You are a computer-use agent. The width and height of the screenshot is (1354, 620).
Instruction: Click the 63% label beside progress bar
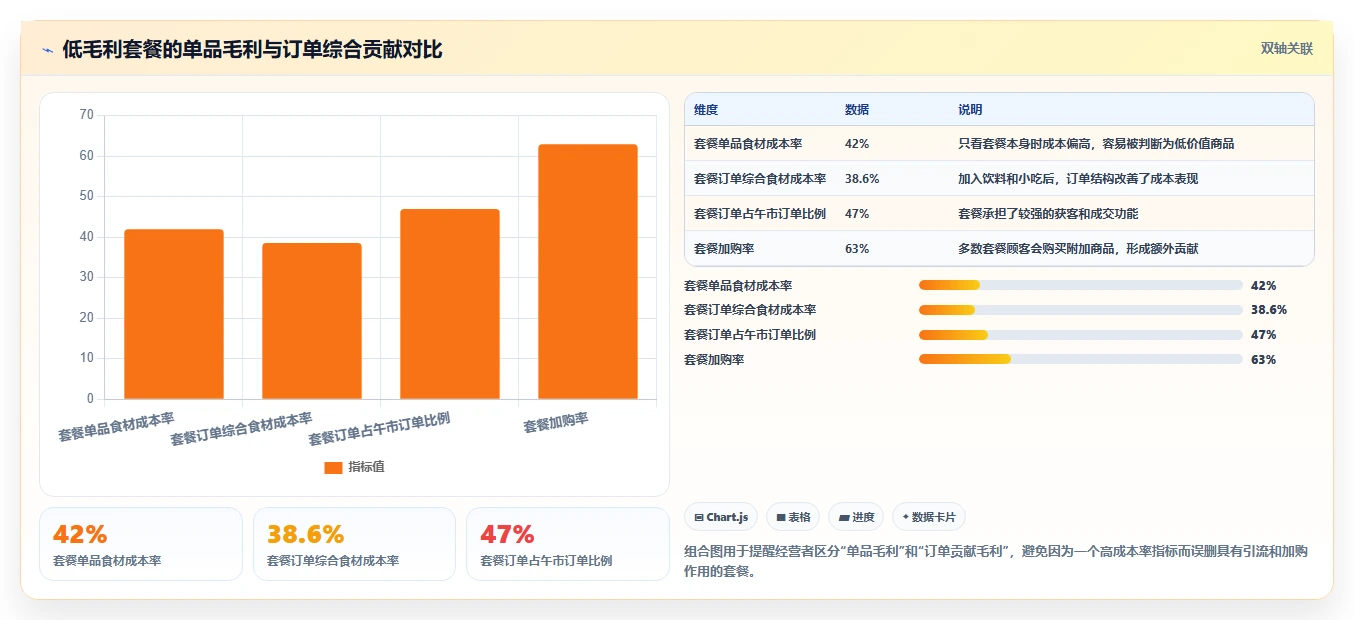click(x=1263, y=360)
